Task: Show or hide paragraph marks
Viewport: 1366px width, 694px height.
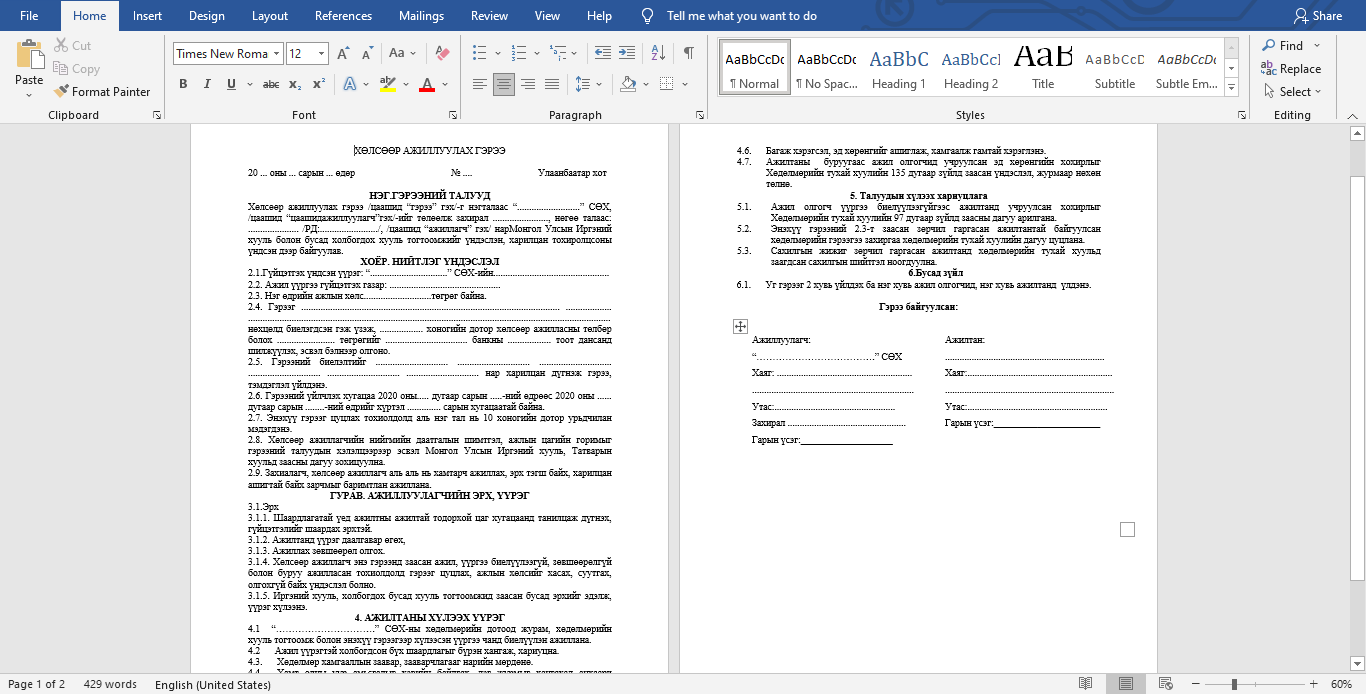Action: point(688,53)
